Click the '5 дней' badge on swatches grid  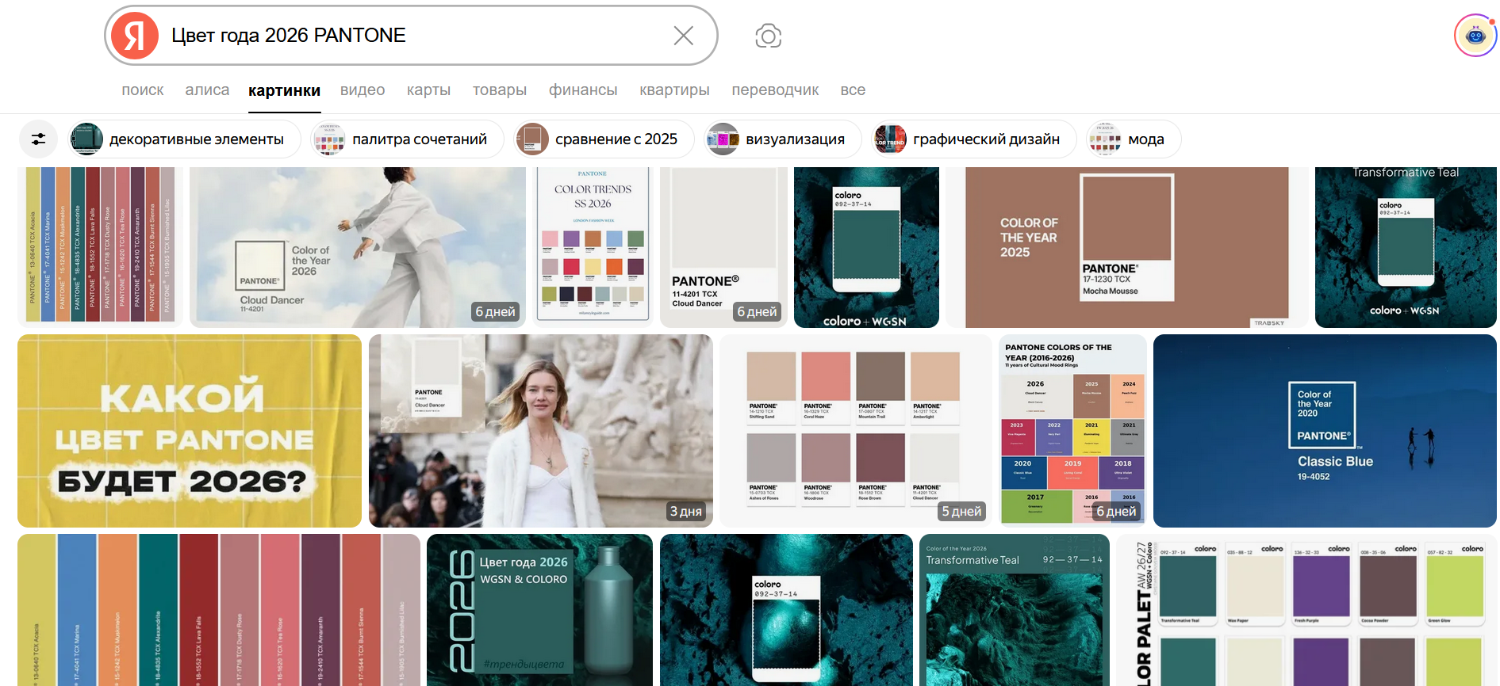point(961,511)
